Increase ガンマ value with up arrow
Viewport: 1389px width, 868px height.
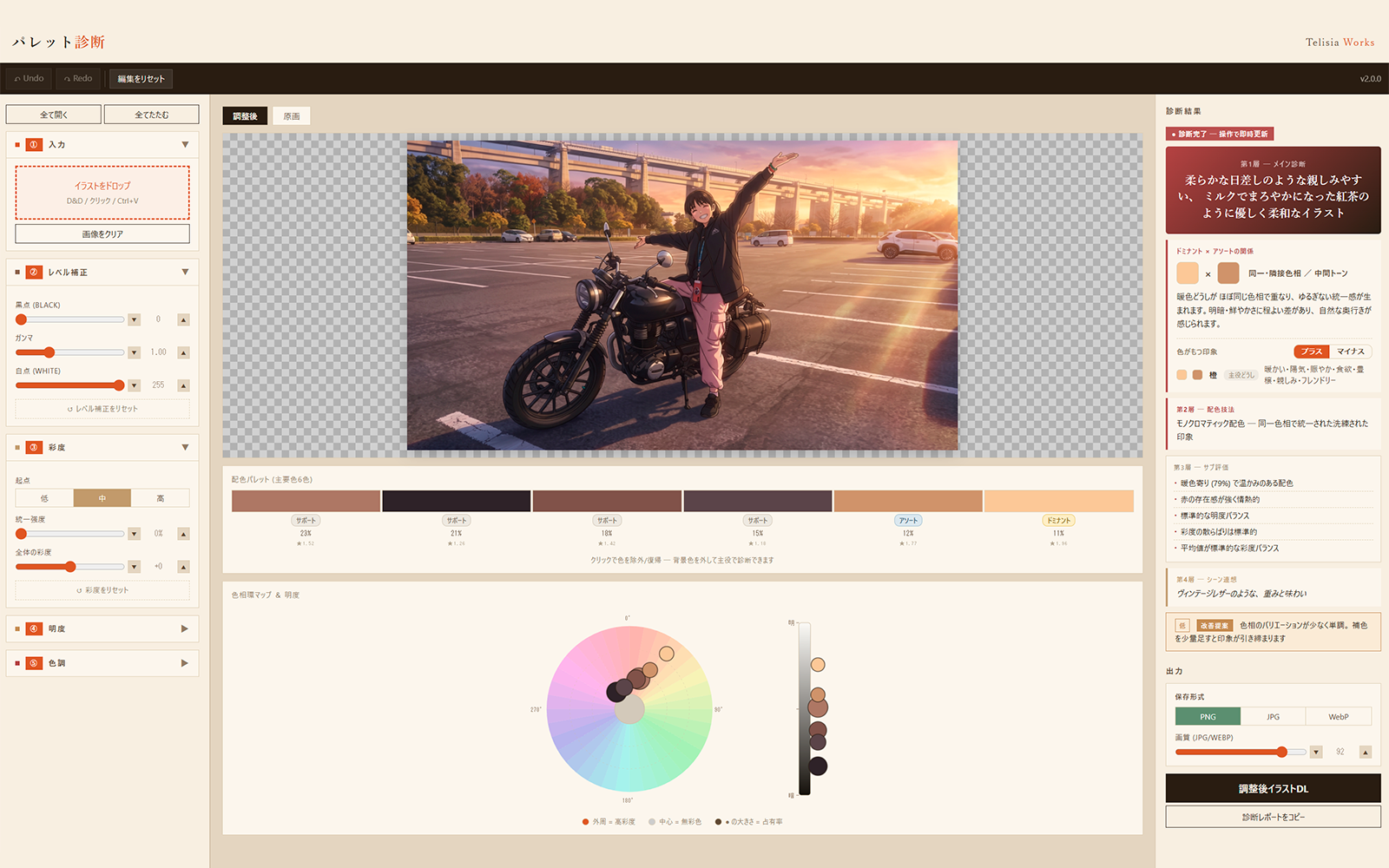pos(183,352)
